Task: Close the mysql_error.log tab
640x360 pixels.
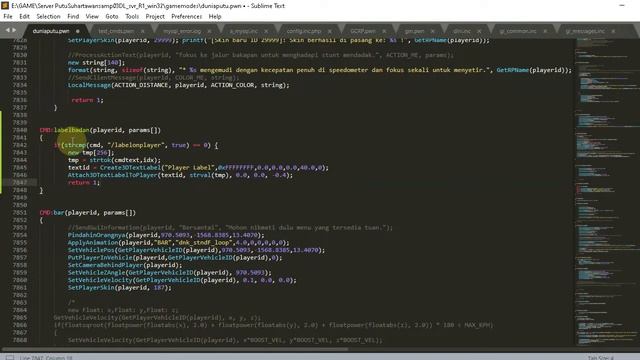Action: (x=209, y=31)
